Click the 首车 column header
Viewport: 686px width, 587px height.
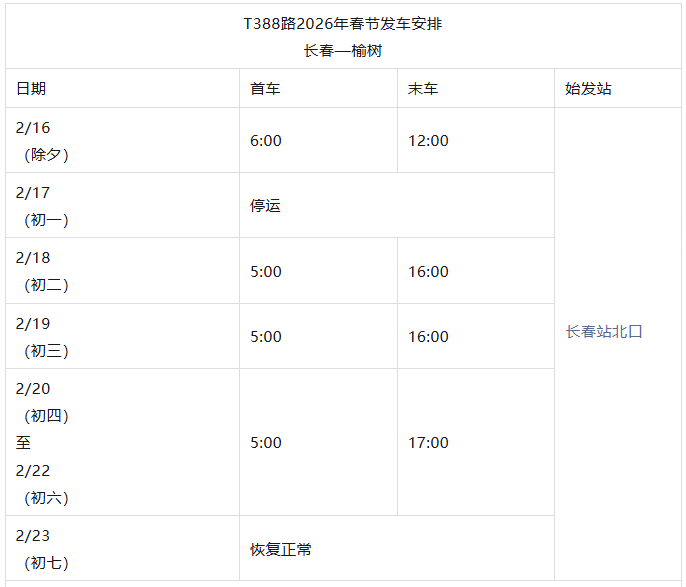[x=265, y=88]
